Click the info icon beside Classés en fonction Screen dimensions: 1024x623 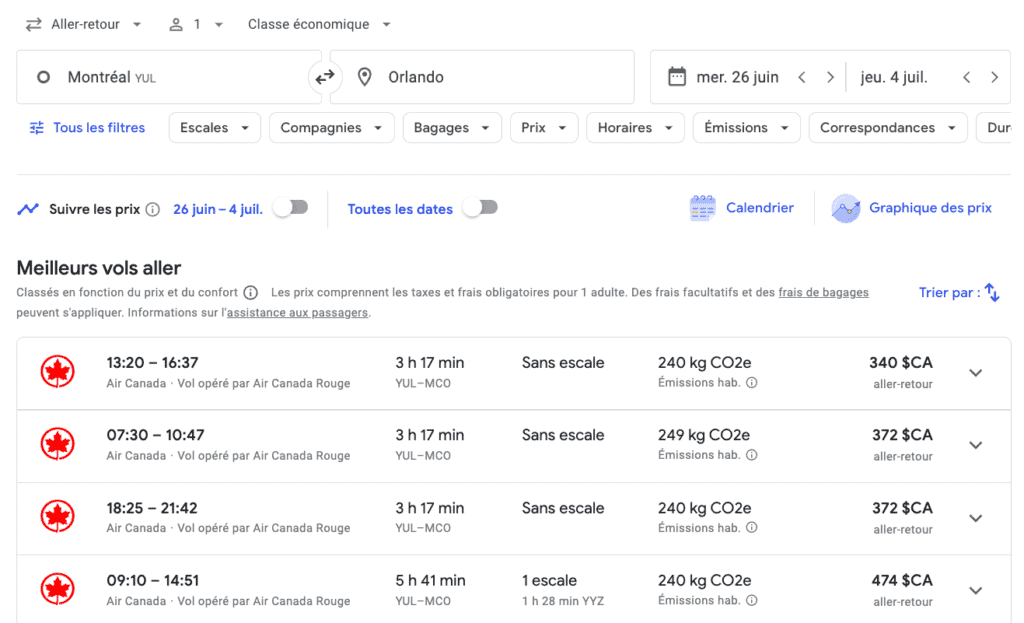pos(250,292)
